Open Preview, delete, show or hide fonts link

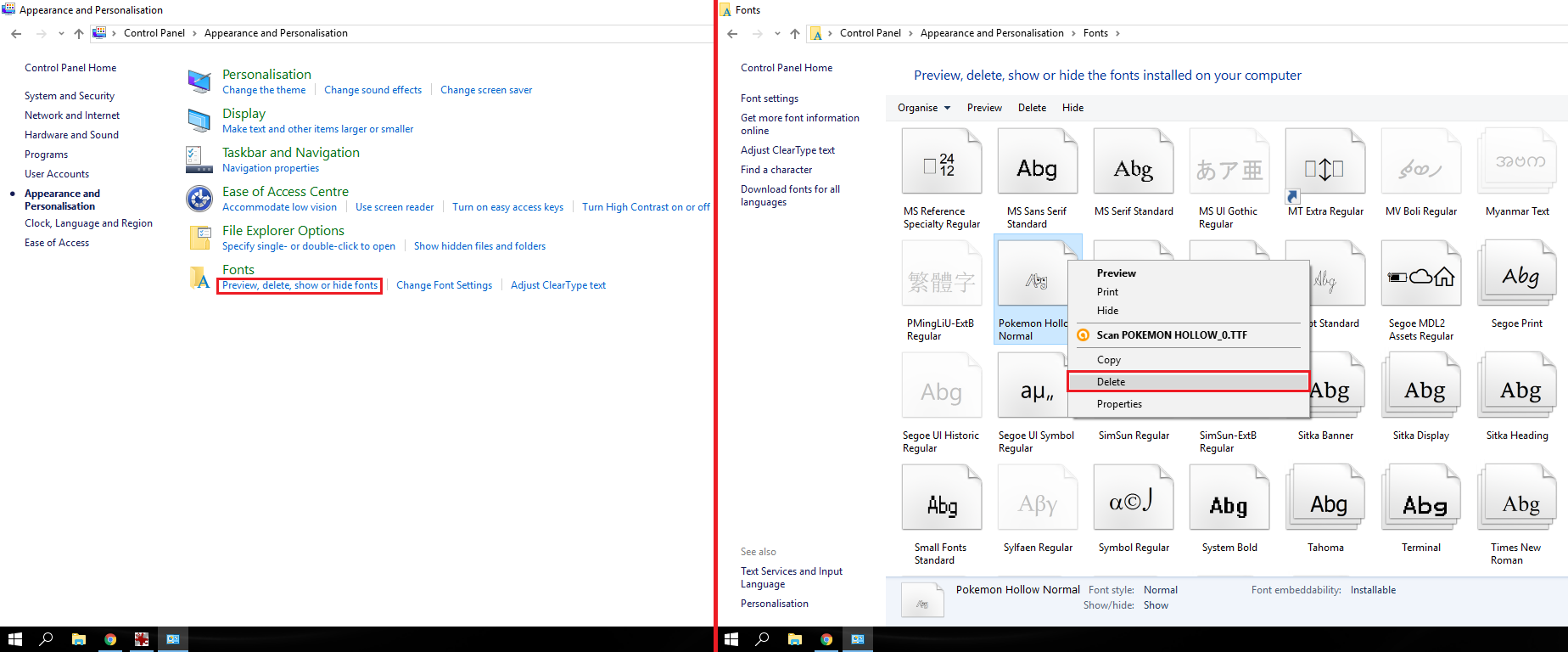click(300, 285)
